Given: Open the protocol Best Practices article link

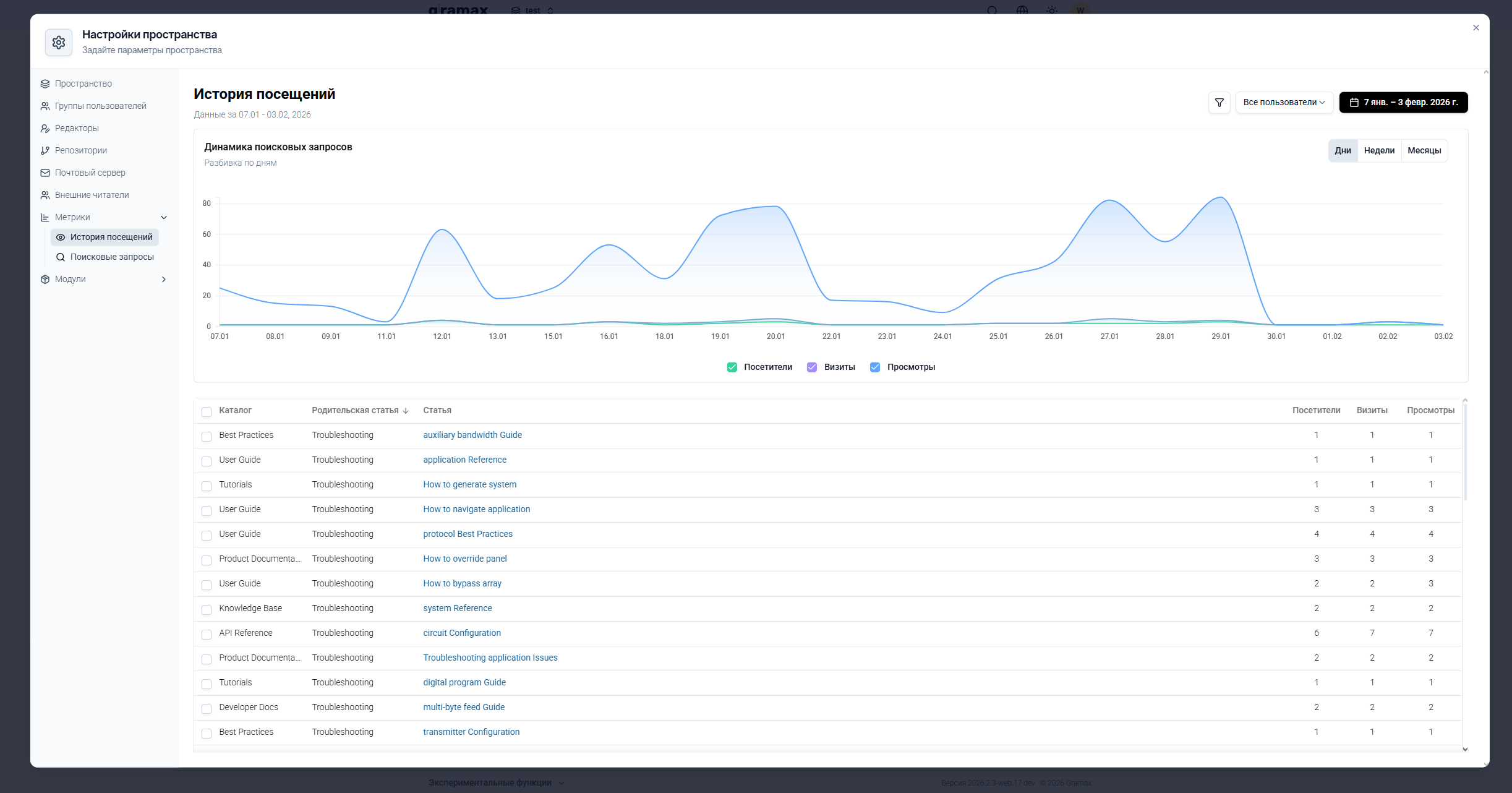Looking at the screenshot, I should pyautogui.click(x=468, y=534).
